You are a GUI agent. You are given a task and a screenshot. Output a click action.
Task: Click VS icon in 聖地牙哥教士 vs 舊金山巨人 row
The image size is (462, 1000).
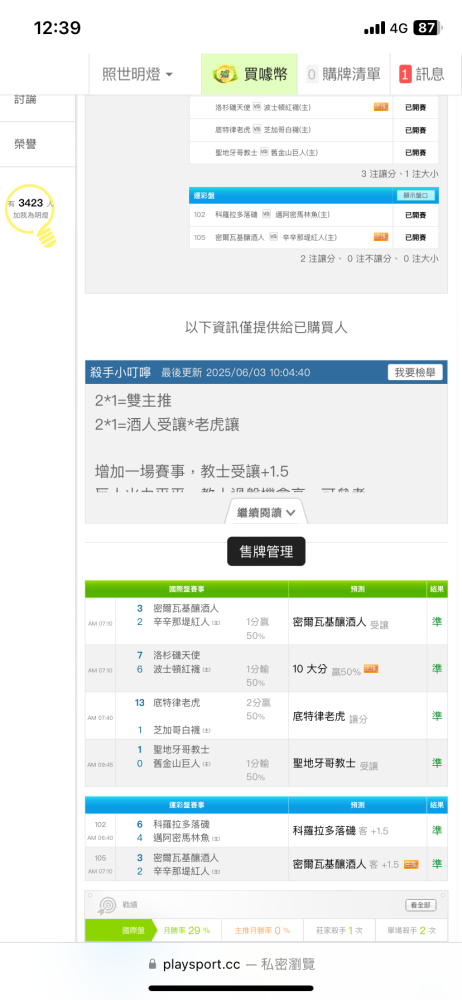click(264, 152)
